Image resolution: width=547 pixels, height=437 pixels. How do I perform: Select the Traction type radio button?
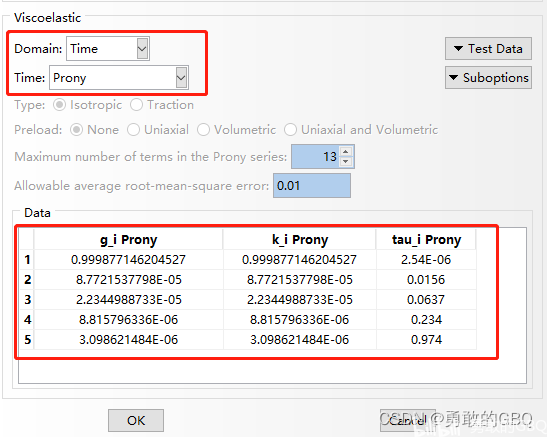click(136, 105)
